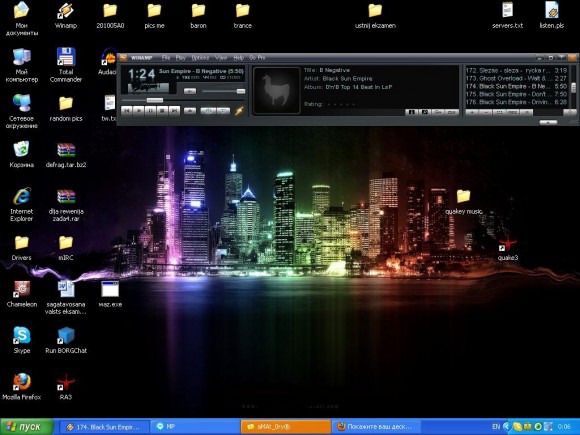Select servers.txt file icon
Viewport: 580px width, 435px height.
(508, 16)
